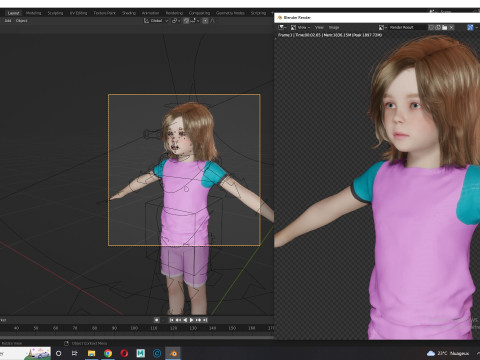Jump to the previous keyframe
Viewport: 480px width, 360px height.
(178, 320)
